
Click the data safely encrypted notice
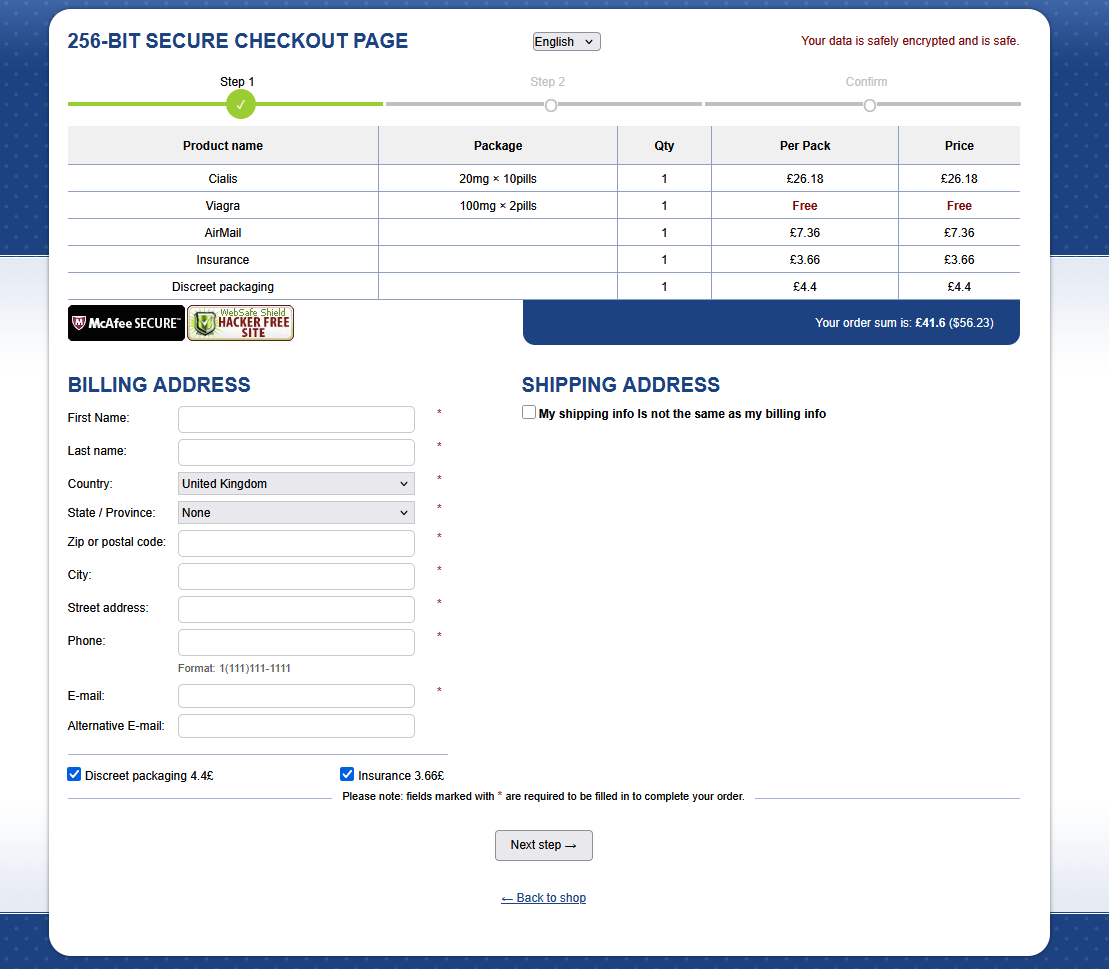coord(910,41)
